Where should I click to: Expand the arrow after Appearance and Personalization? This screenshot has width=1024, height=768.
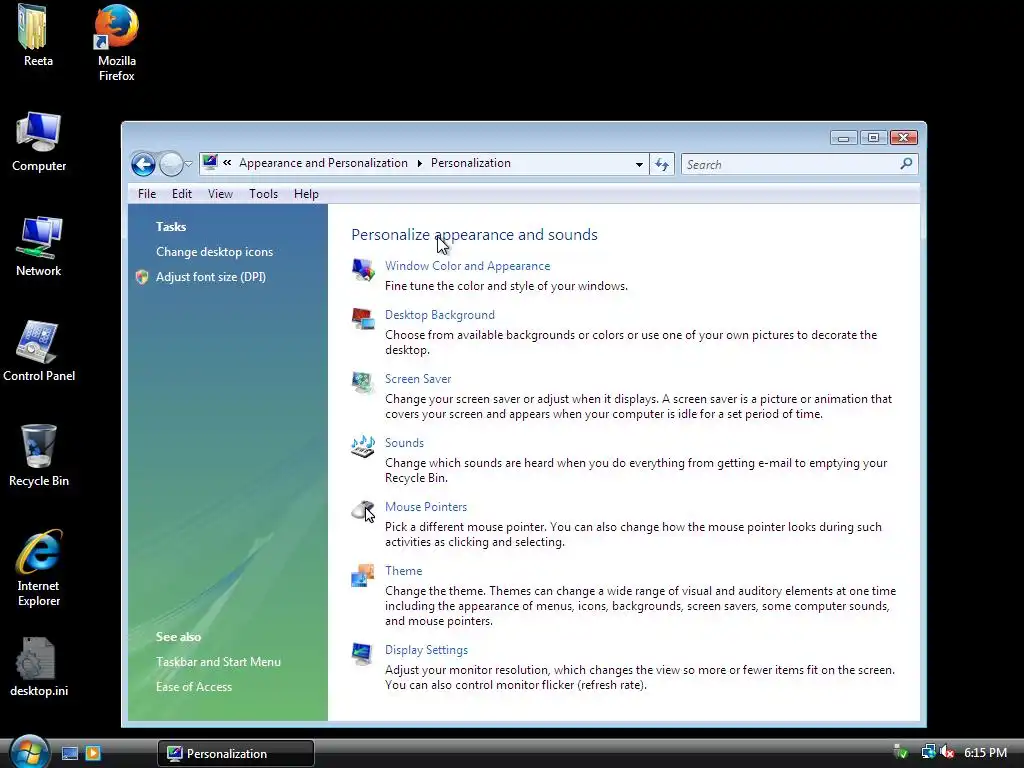(419, 163)
